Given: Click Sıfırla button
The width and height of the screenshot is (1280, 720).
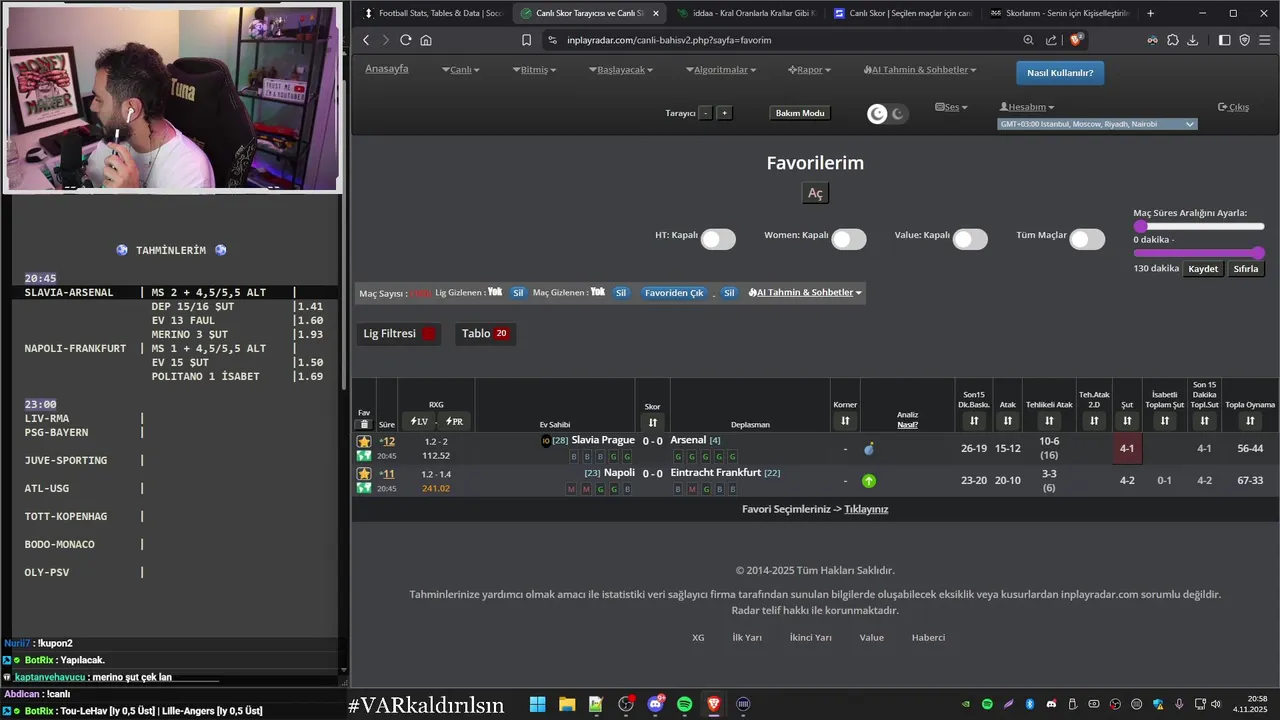Looking at the screenshot, I should click(1246, 269).
